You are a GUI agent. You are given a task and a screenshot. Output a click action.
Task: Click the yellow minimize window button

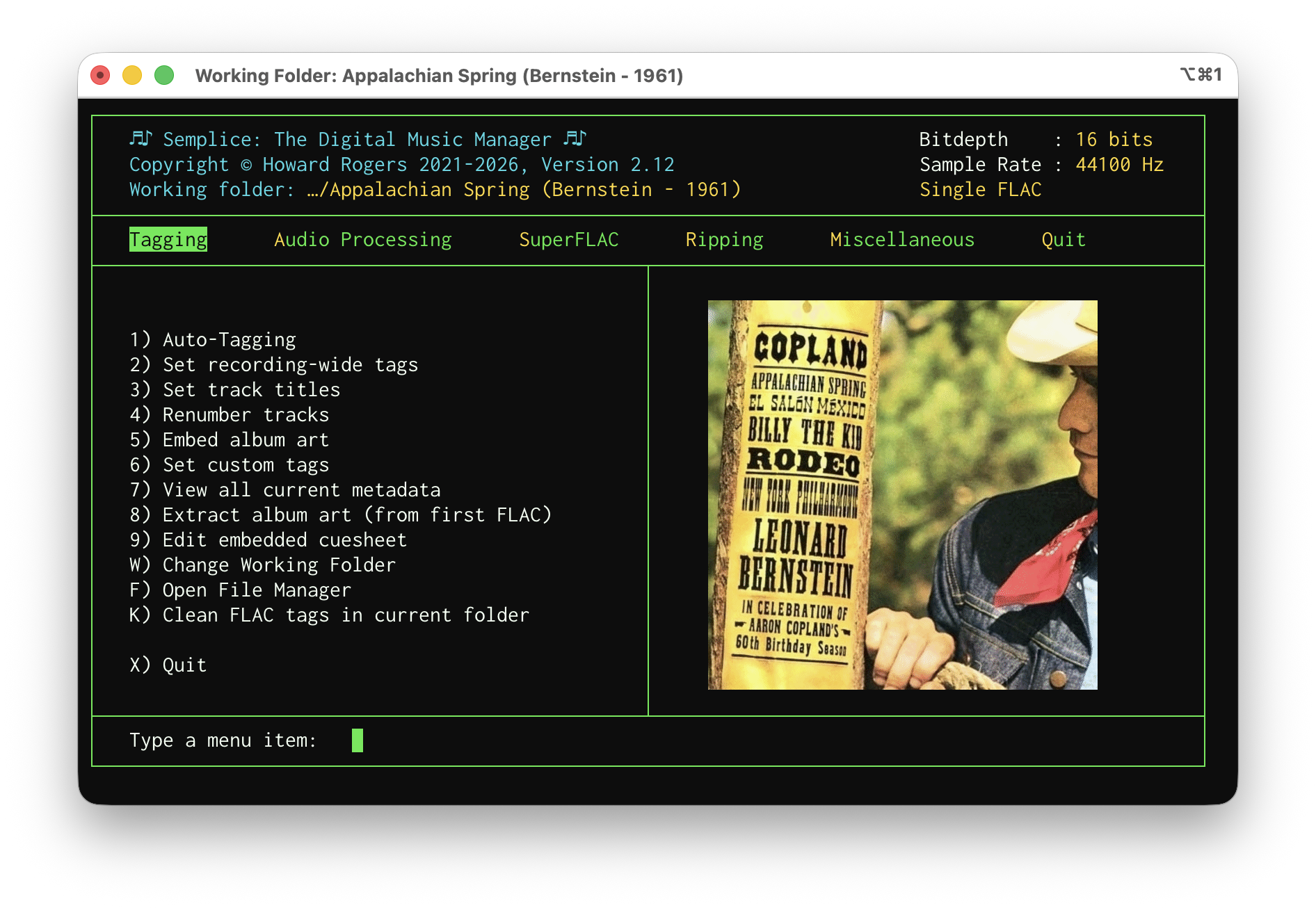(132, 75)
